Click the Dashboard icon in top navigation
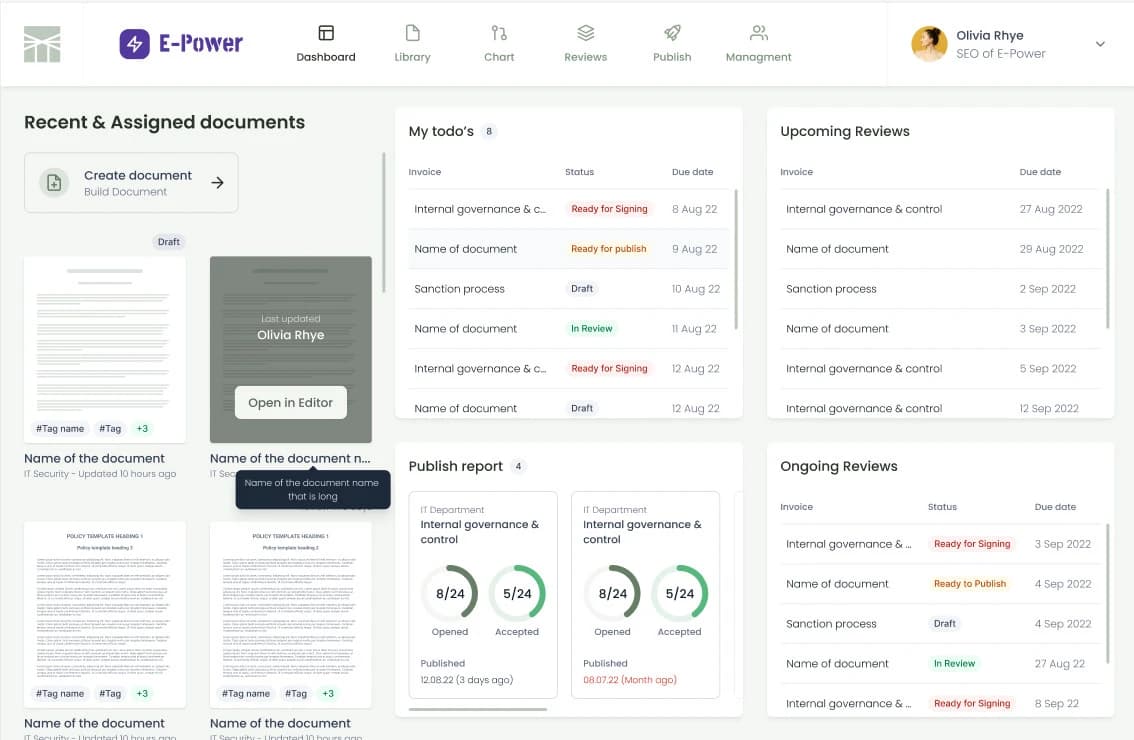This screenshot has width=1134, height=740. [326, 33]
